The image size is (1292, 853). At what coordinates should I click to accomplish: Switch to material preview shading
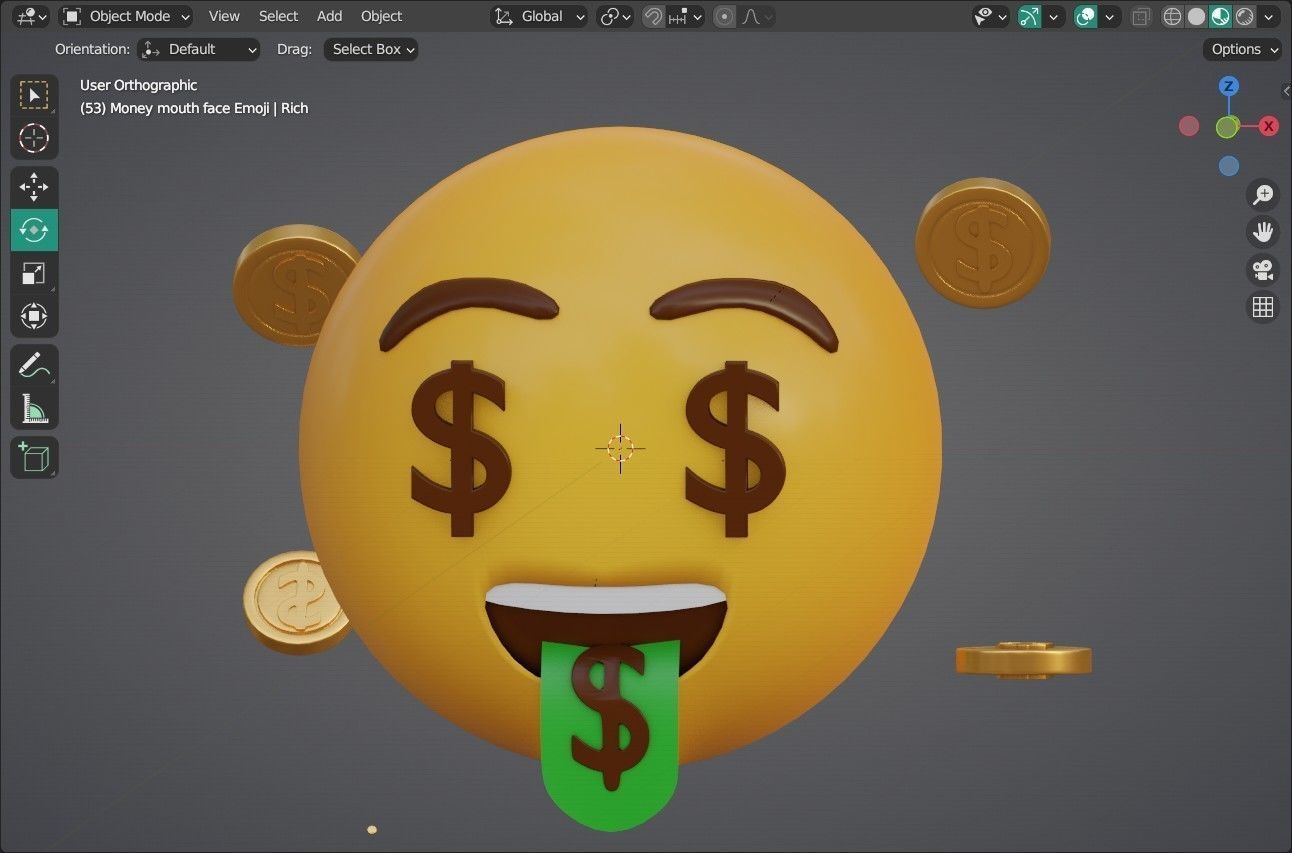coord(1220,16)
